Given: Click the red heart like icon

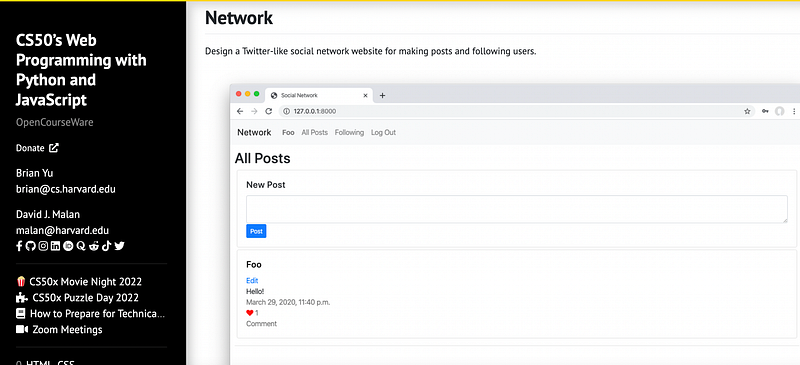Looking at the screenshot, I should (249, 313).
